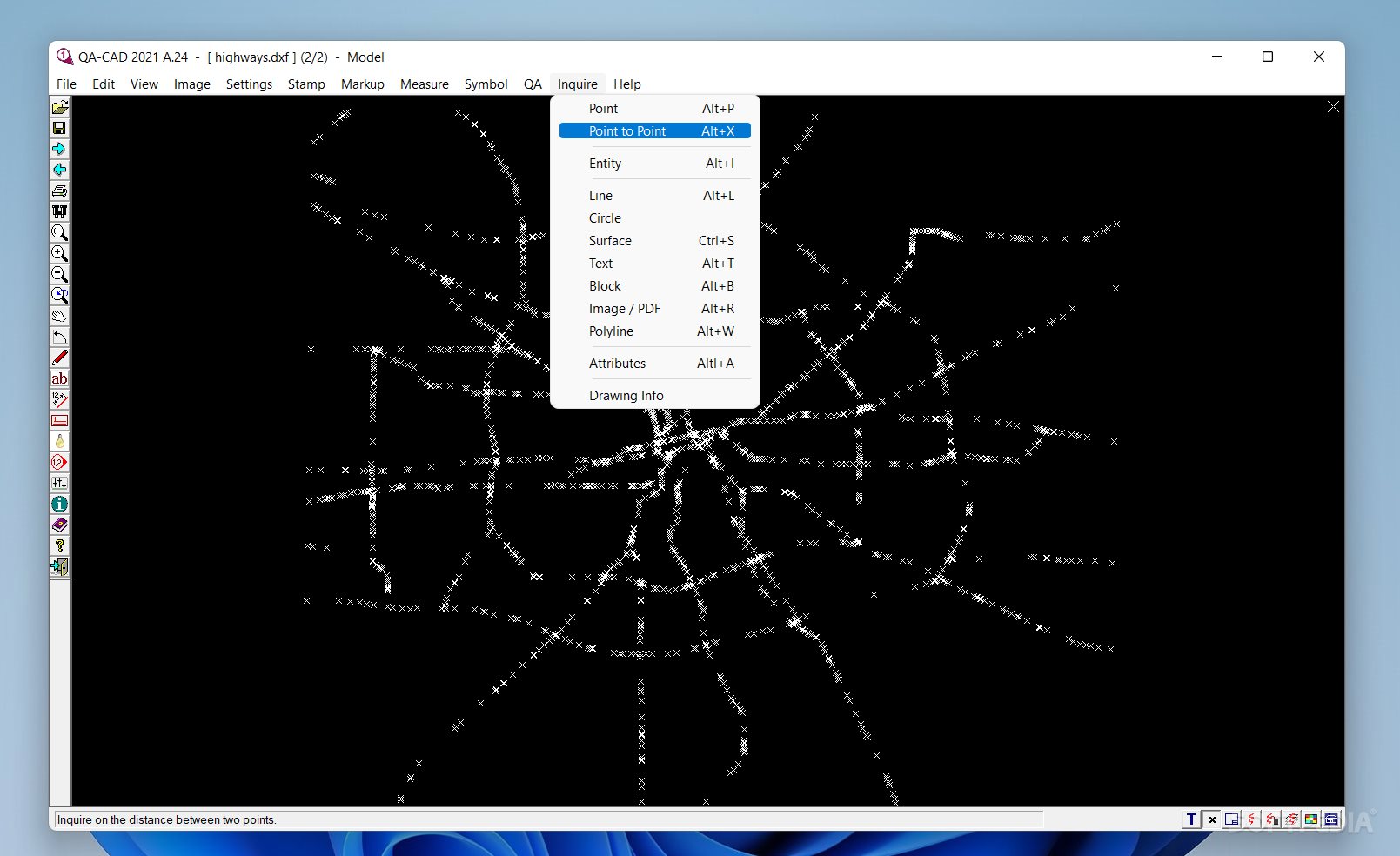Viewport: 1400px width, 856px height.
Task: Open find with the binoculars icon
Action: (59, 211)
